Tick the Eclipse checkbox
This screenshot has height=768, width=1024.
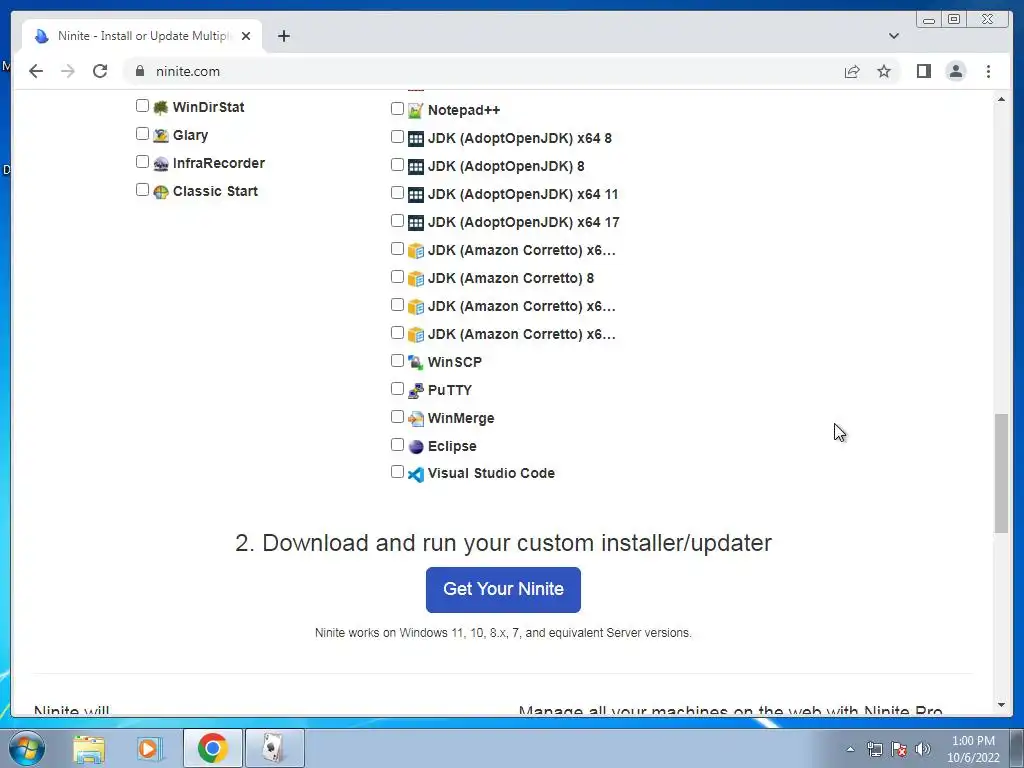pos(397,445)
